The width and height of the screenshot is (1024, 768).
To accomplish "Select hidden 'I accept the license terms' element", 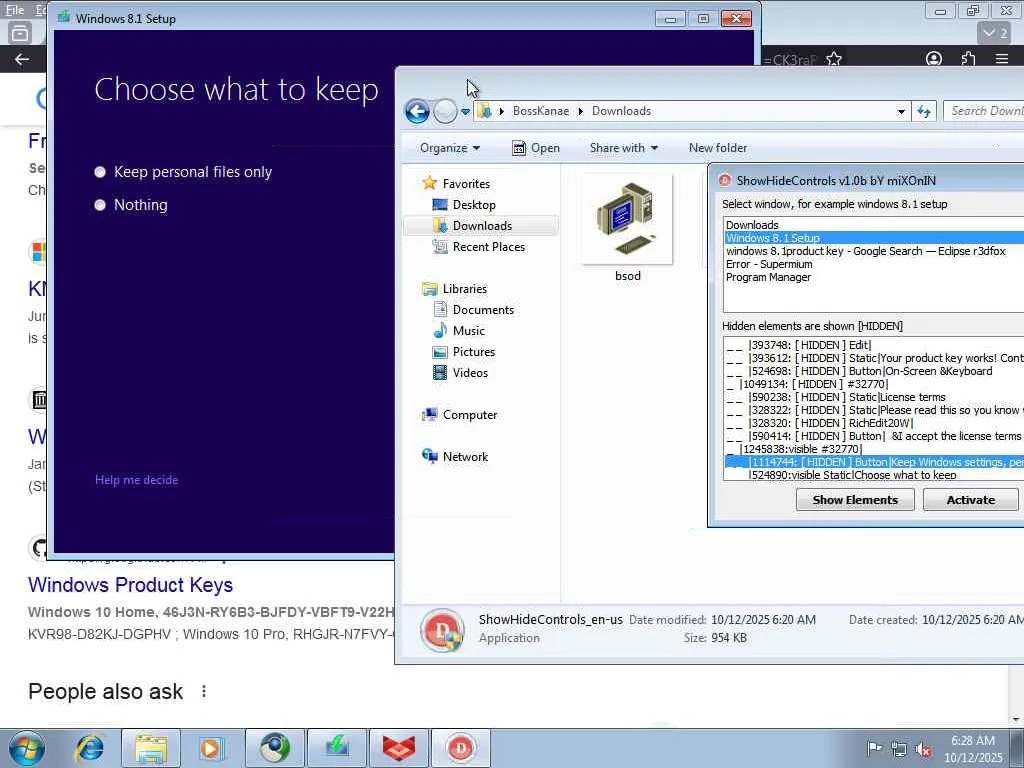I will pos(874,436).
